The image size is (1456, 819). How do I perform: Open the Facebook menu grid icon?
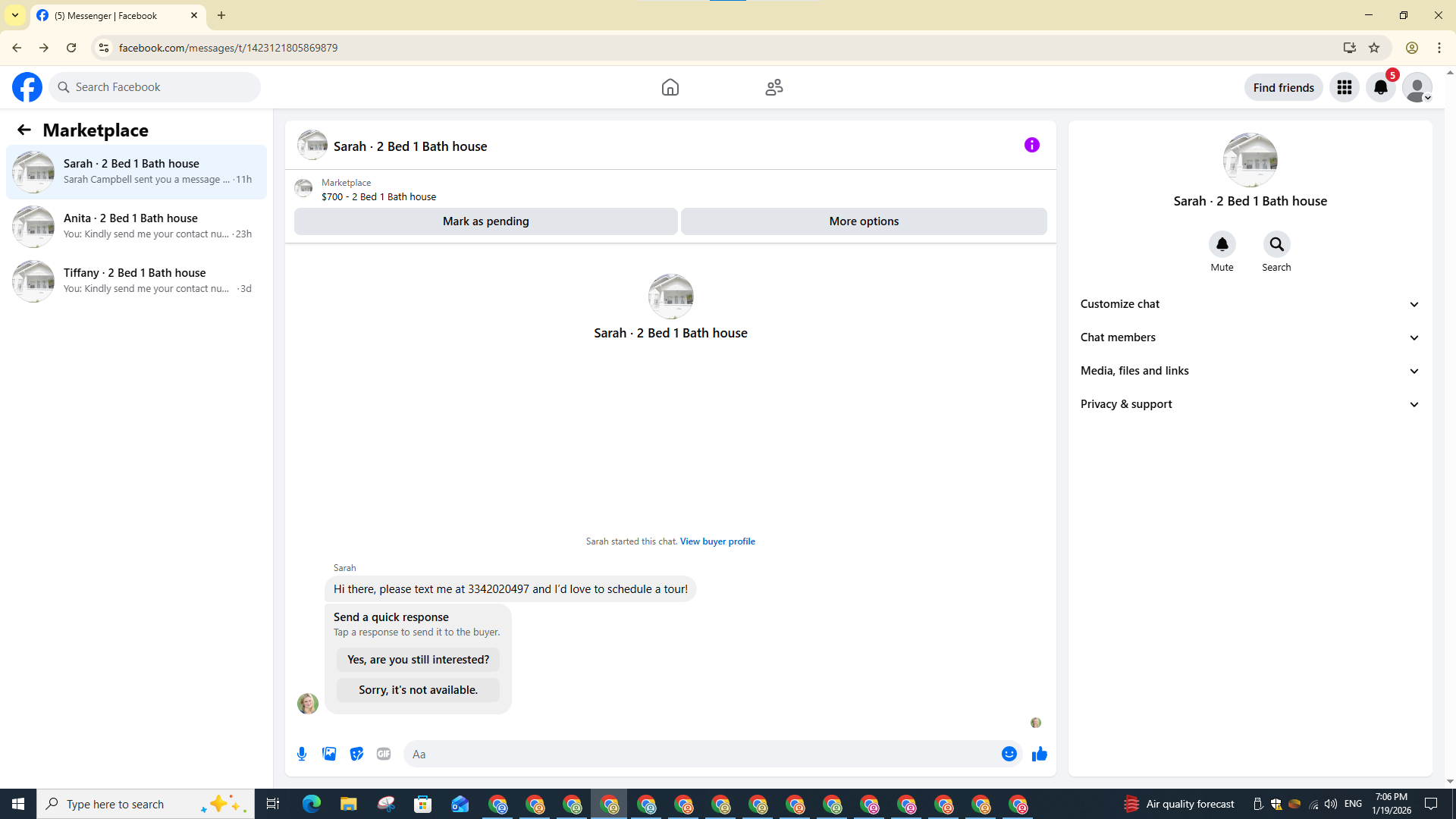coord(1344,87)
